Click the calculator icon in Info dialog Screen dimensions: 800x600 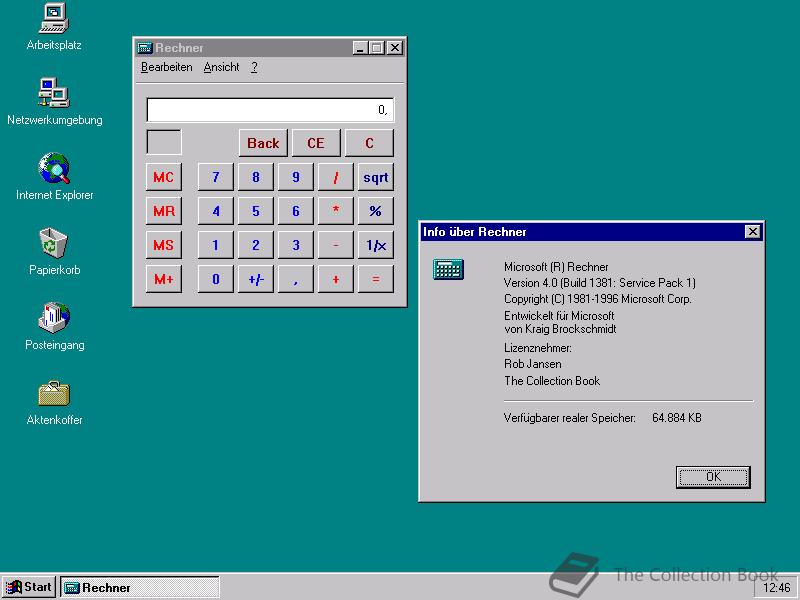click(x=448, y=269)
